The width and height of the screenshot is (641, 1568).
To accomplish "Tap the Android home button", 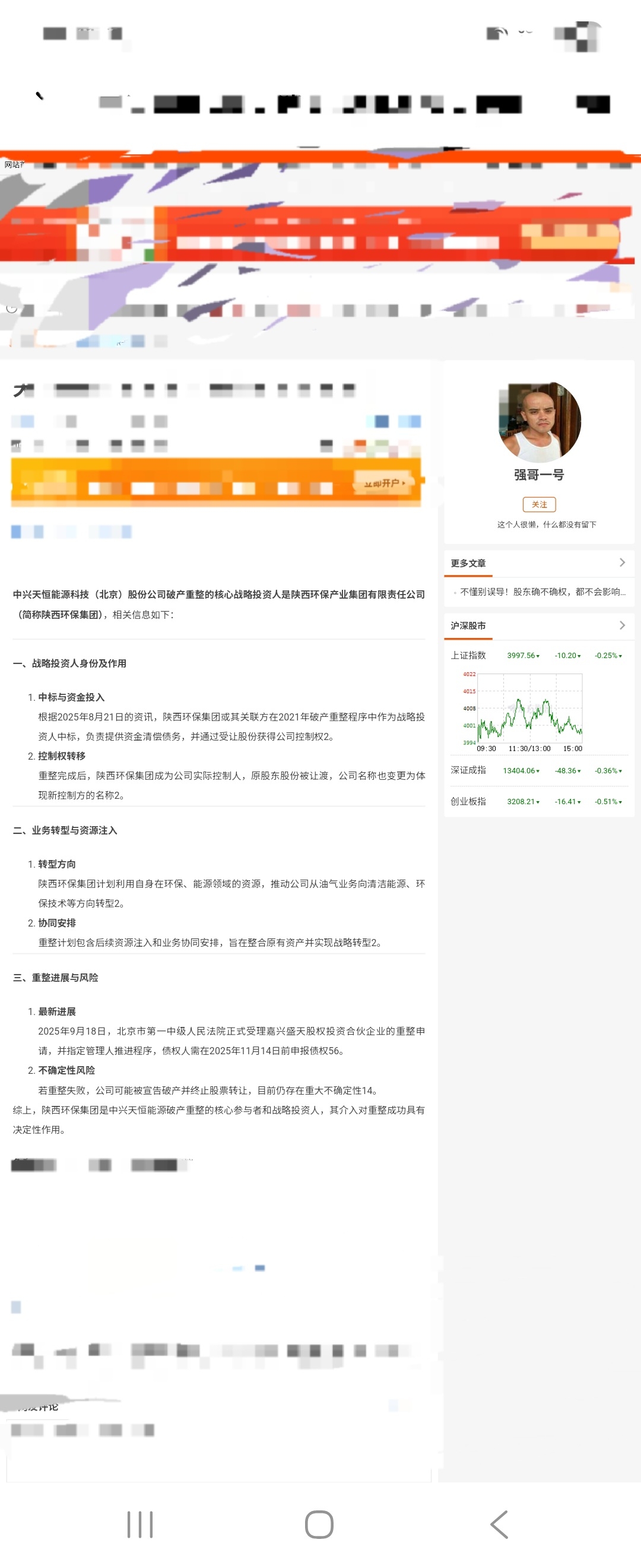I will pos(319,1524).
